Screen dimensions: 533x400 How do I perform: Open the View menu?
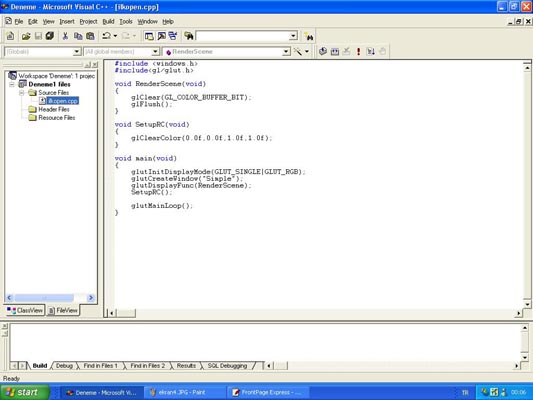point(49,21)
